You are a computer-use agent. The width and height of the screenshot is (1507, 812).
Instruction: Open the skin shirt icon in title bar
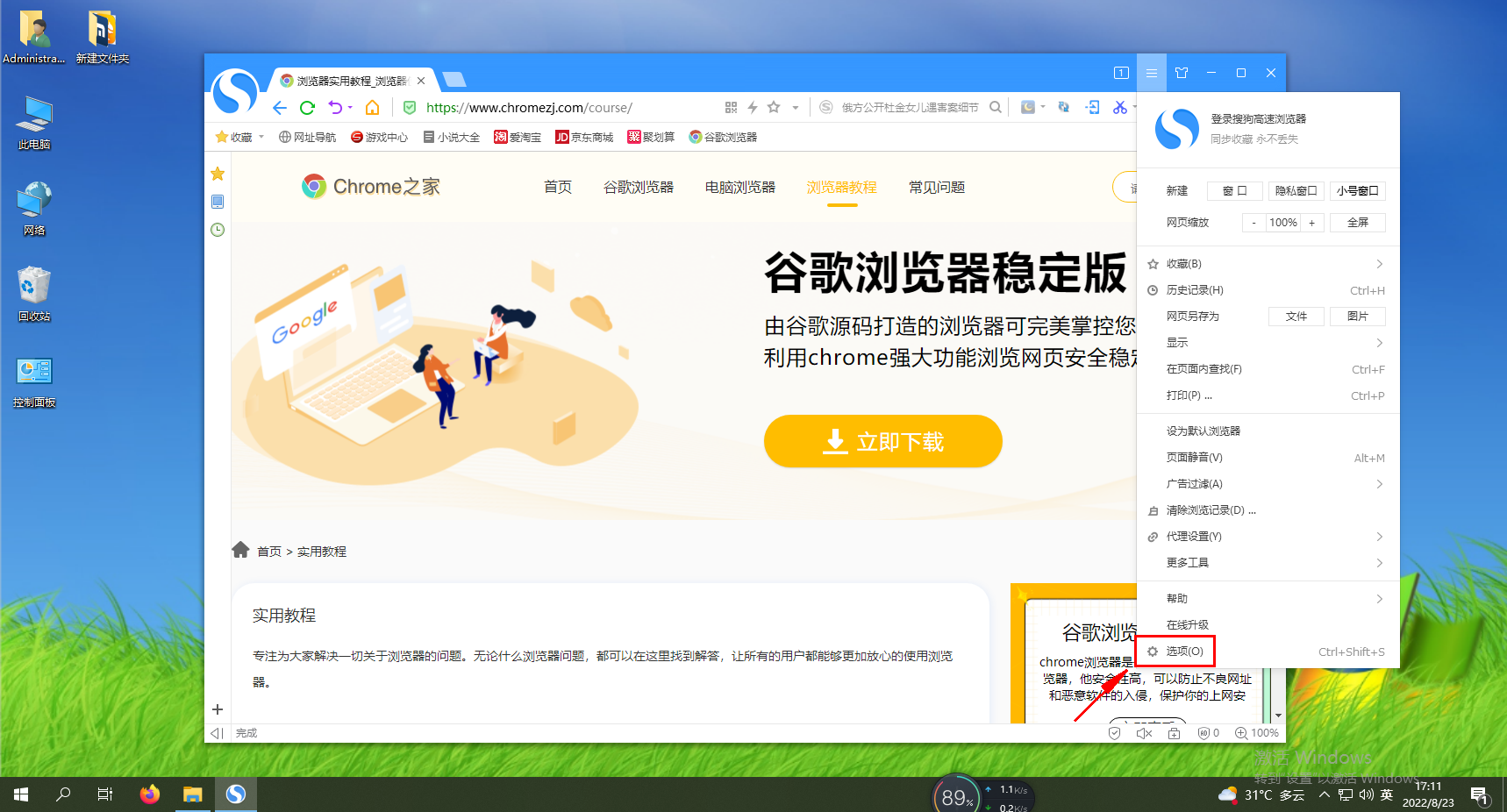[1182, 73]
